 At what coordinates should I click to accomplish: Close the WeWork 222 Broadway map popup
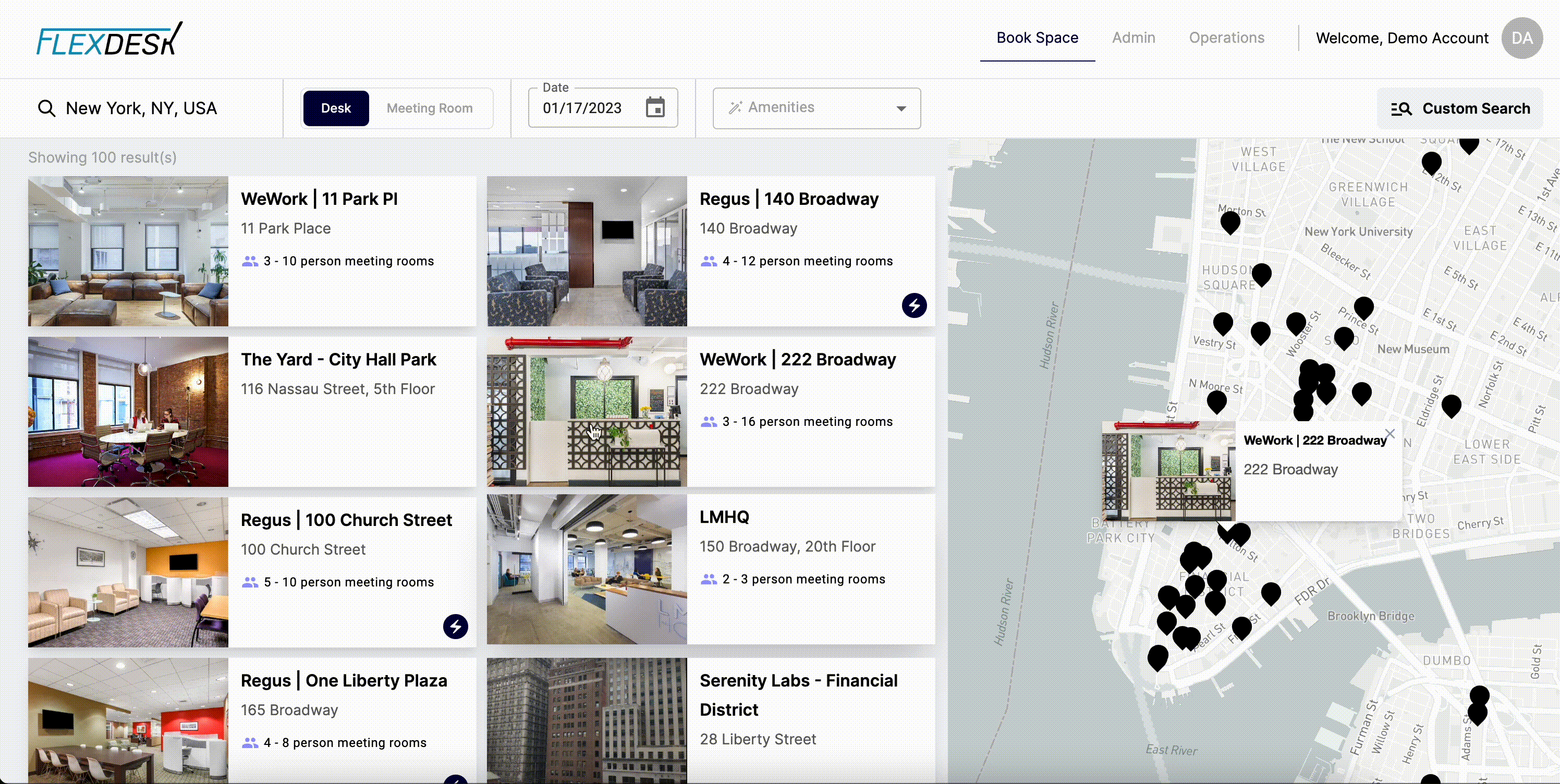click(1390, 434)
